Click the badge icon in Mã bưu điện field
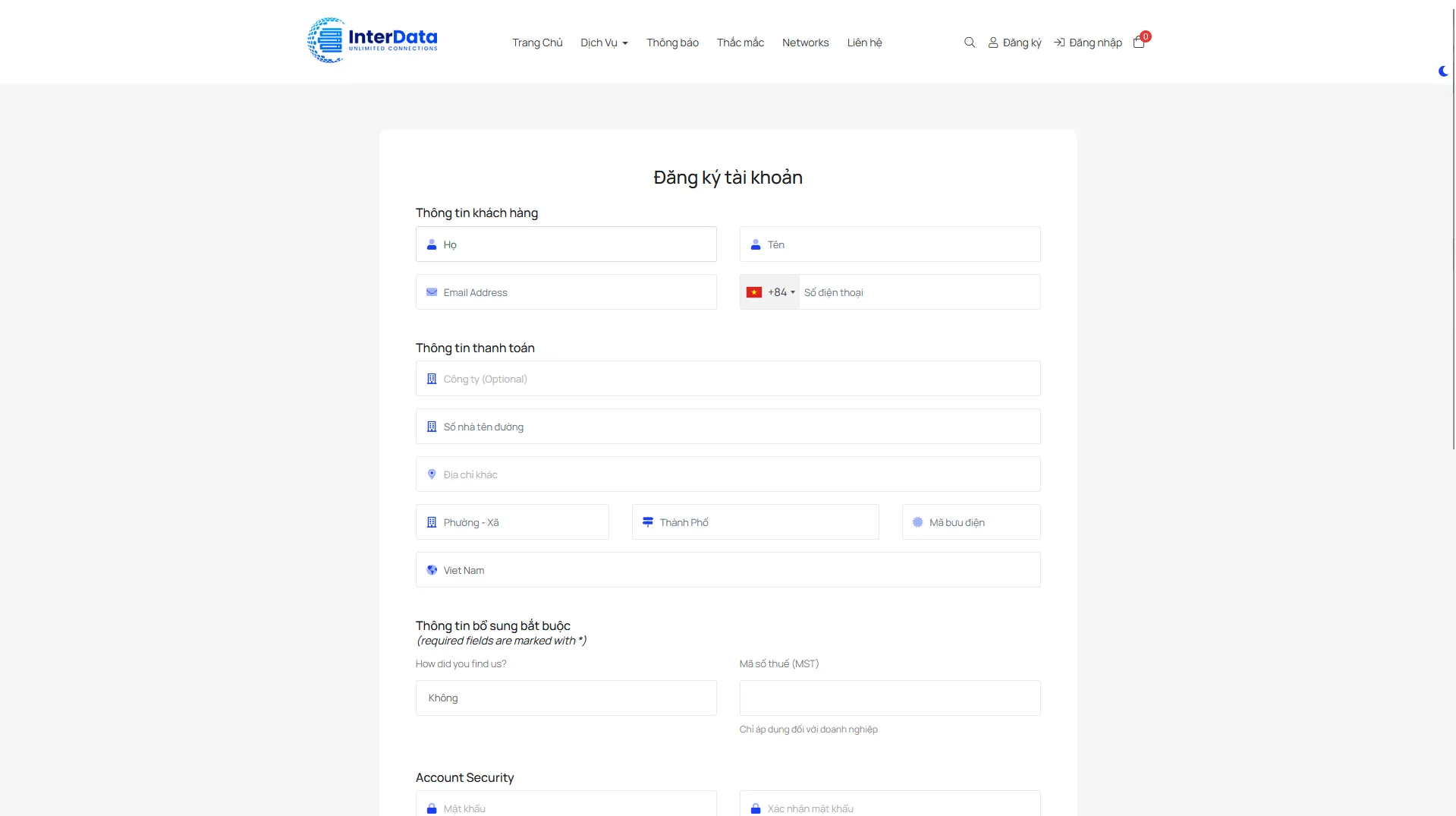This screenshot has height=816, width=1456. pos(917,522)
